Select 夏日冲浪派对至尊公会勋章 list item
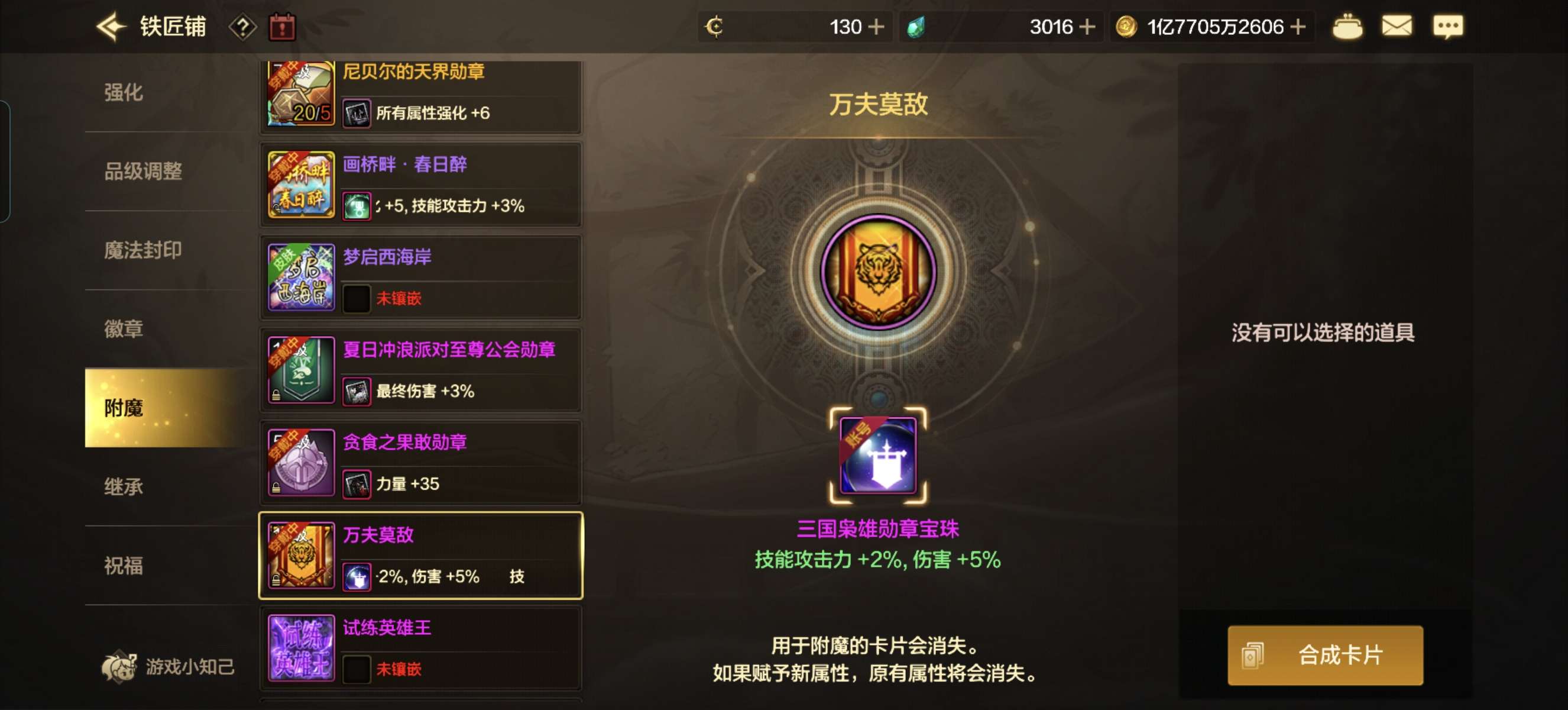The width and height of the screenshot is (1568, 710). 420,370
